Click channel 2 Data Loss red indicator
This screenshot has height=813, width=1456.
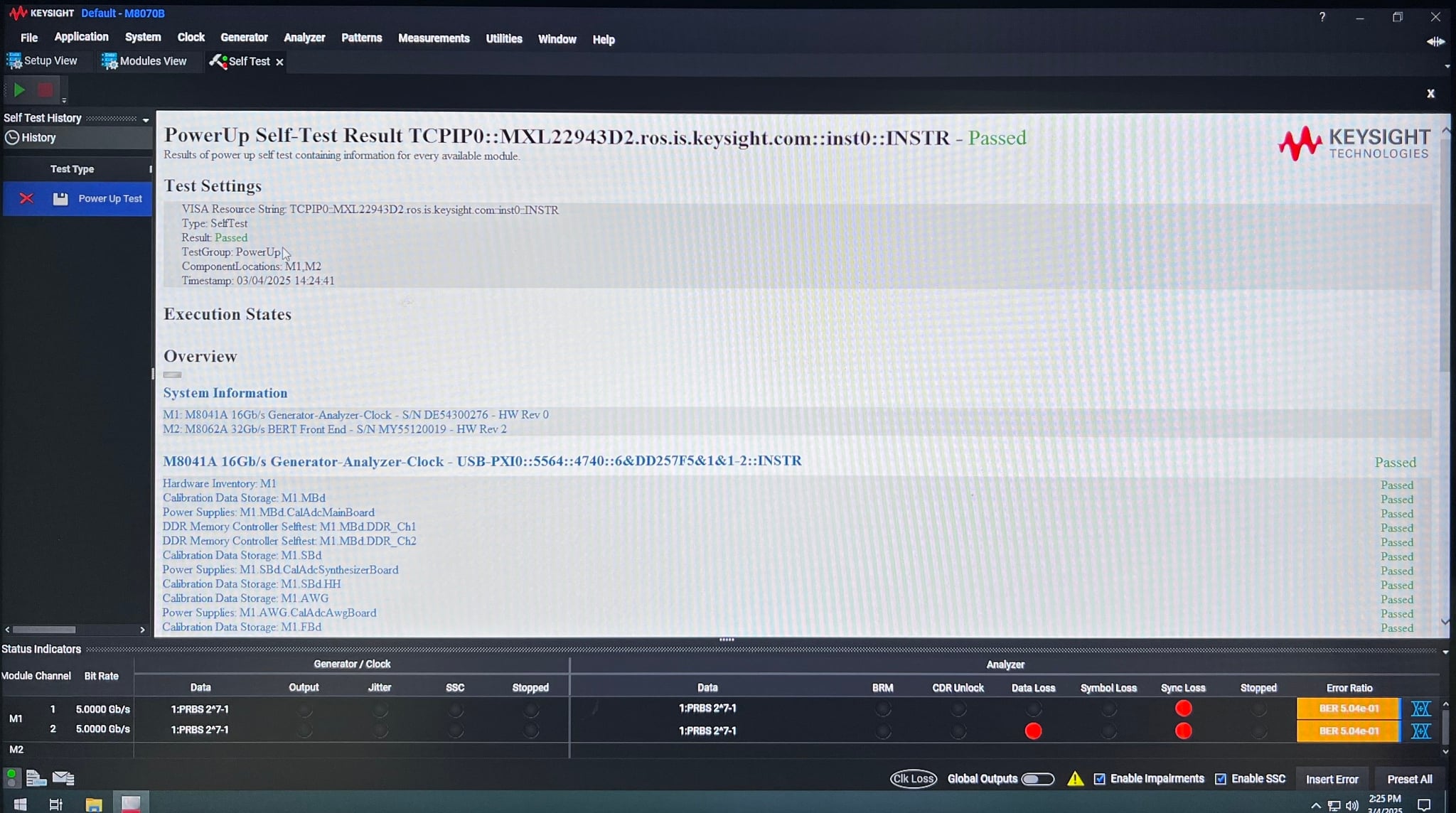pyautogui.click(x=1033, y=731)
